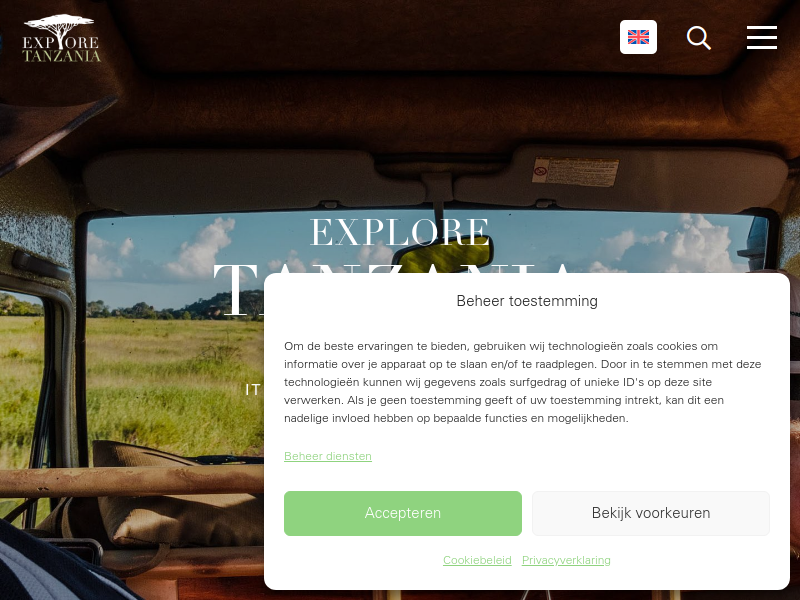Click the partially hidden IT subtitle text
The height and width of the screenshot is (600, 800).
253,390
